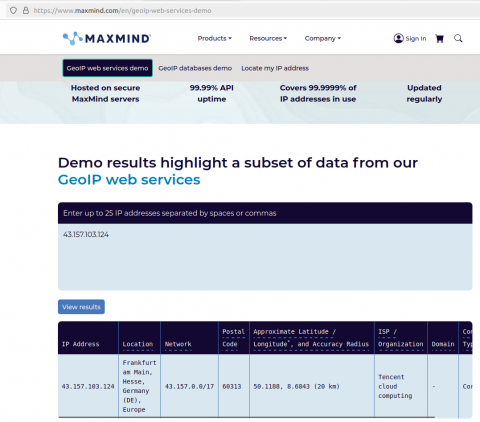Viewport: 480px width, 422px height.
Task: Click the Approximate Latitude / Longitude header
Action: (x=311, y=338)
